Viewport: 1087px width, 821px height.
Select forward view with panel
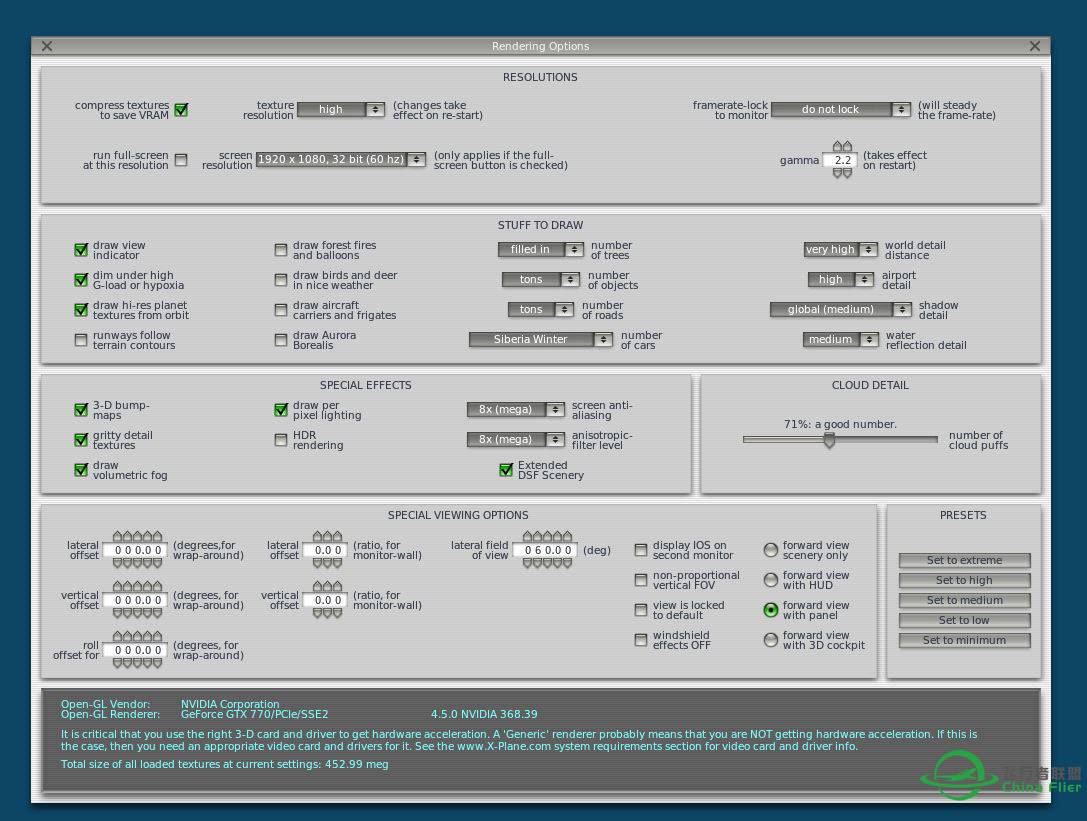(771, 610)
